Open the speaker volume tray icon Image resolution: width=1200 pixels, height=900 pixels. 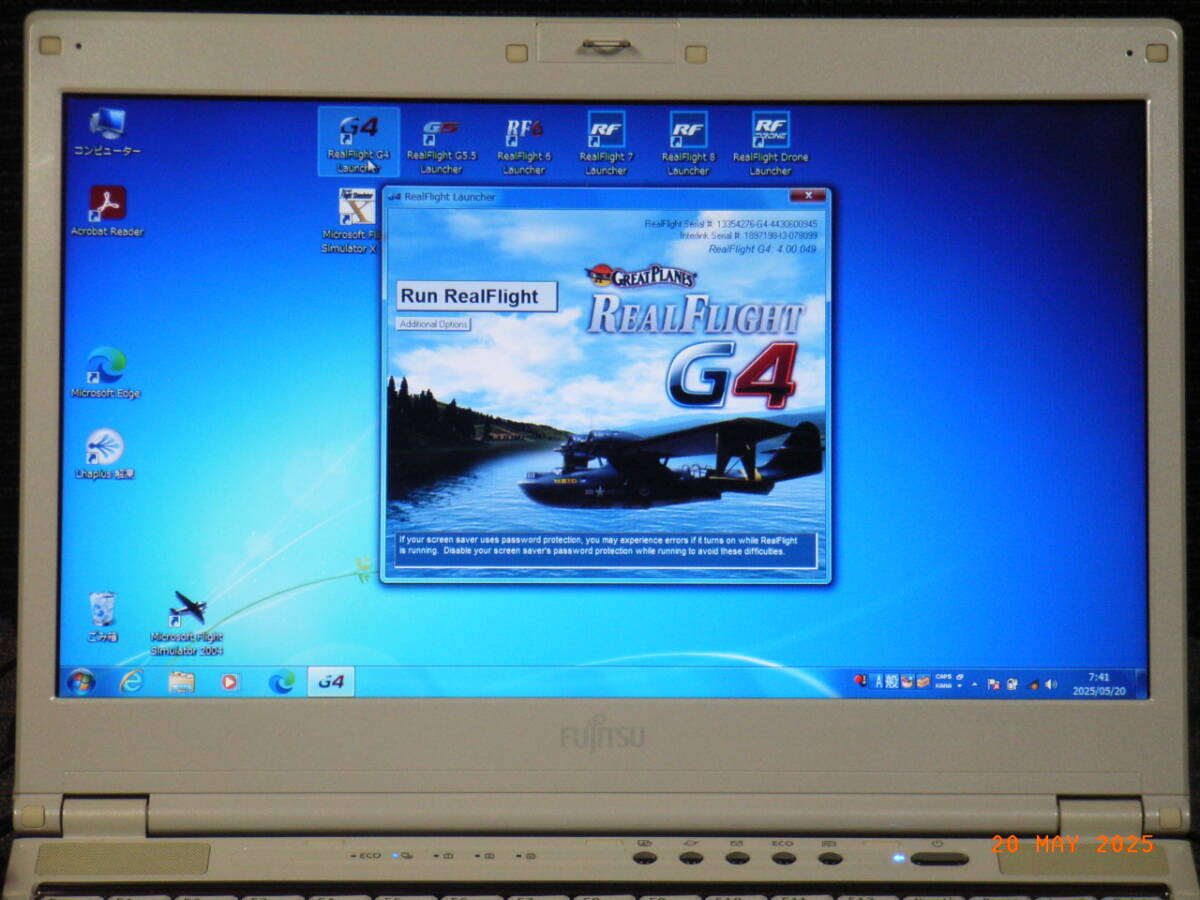pyautogui.click(x=1050, y=685)
